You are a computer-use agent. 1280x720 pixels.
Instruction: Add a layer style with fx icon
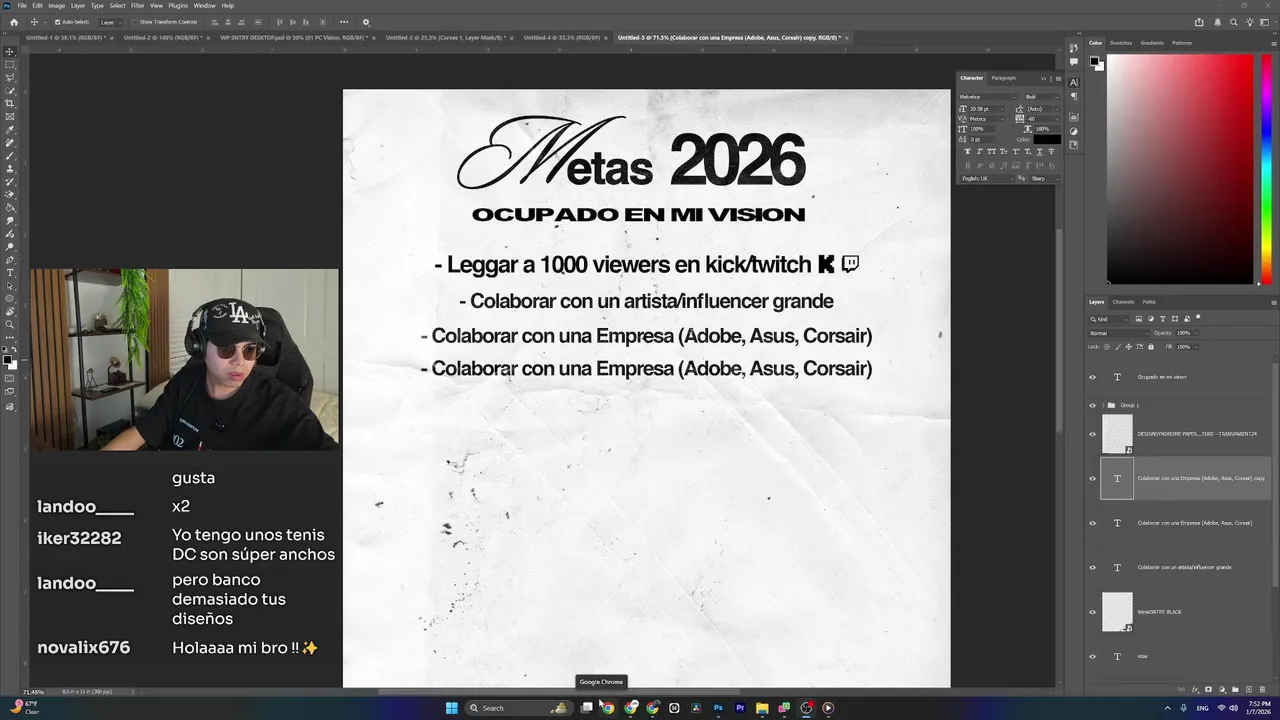tap(1195, 689)
